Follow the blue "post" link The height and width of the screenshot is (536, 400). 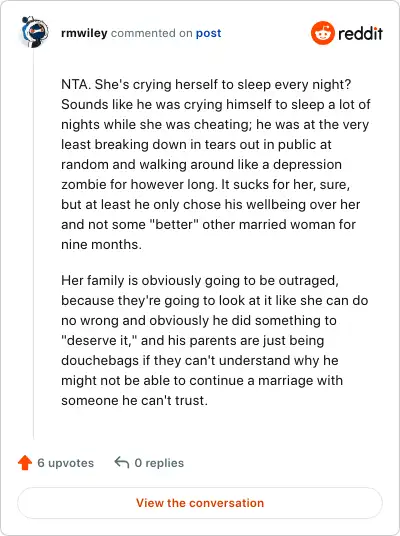[x=208, y=34]
